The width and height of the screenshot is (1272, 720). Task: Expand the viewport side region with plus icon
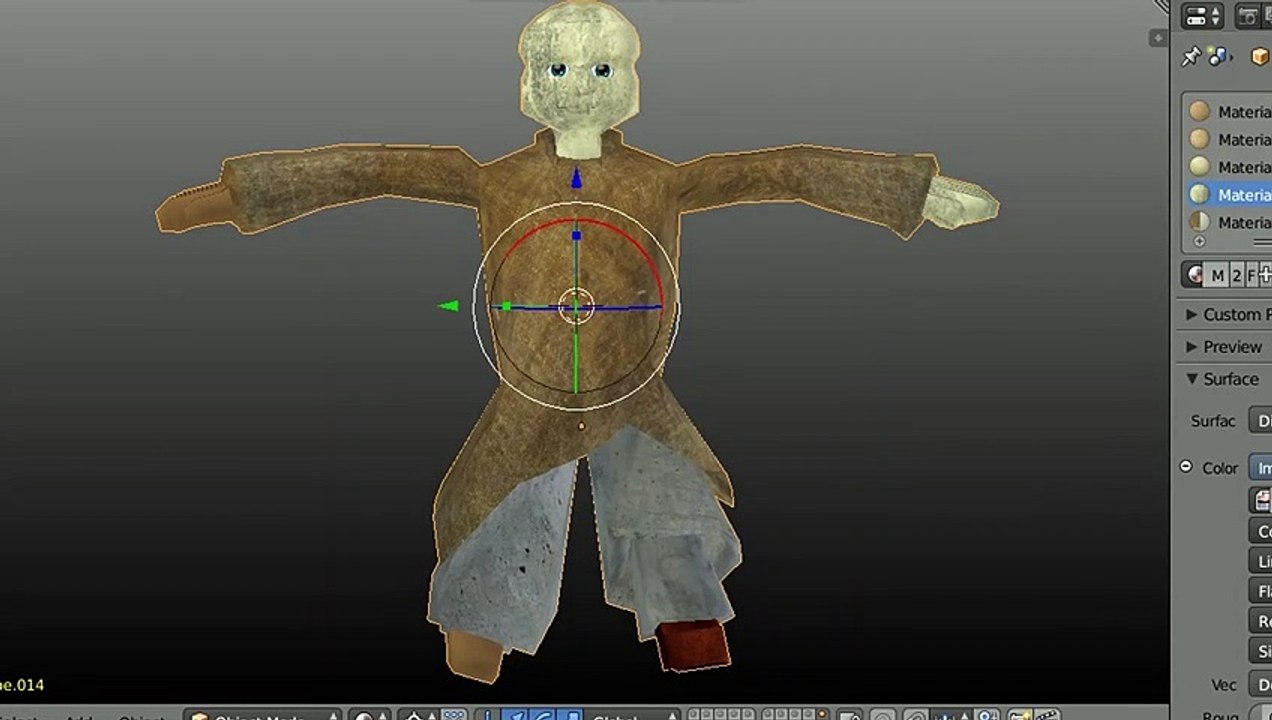1158,38
